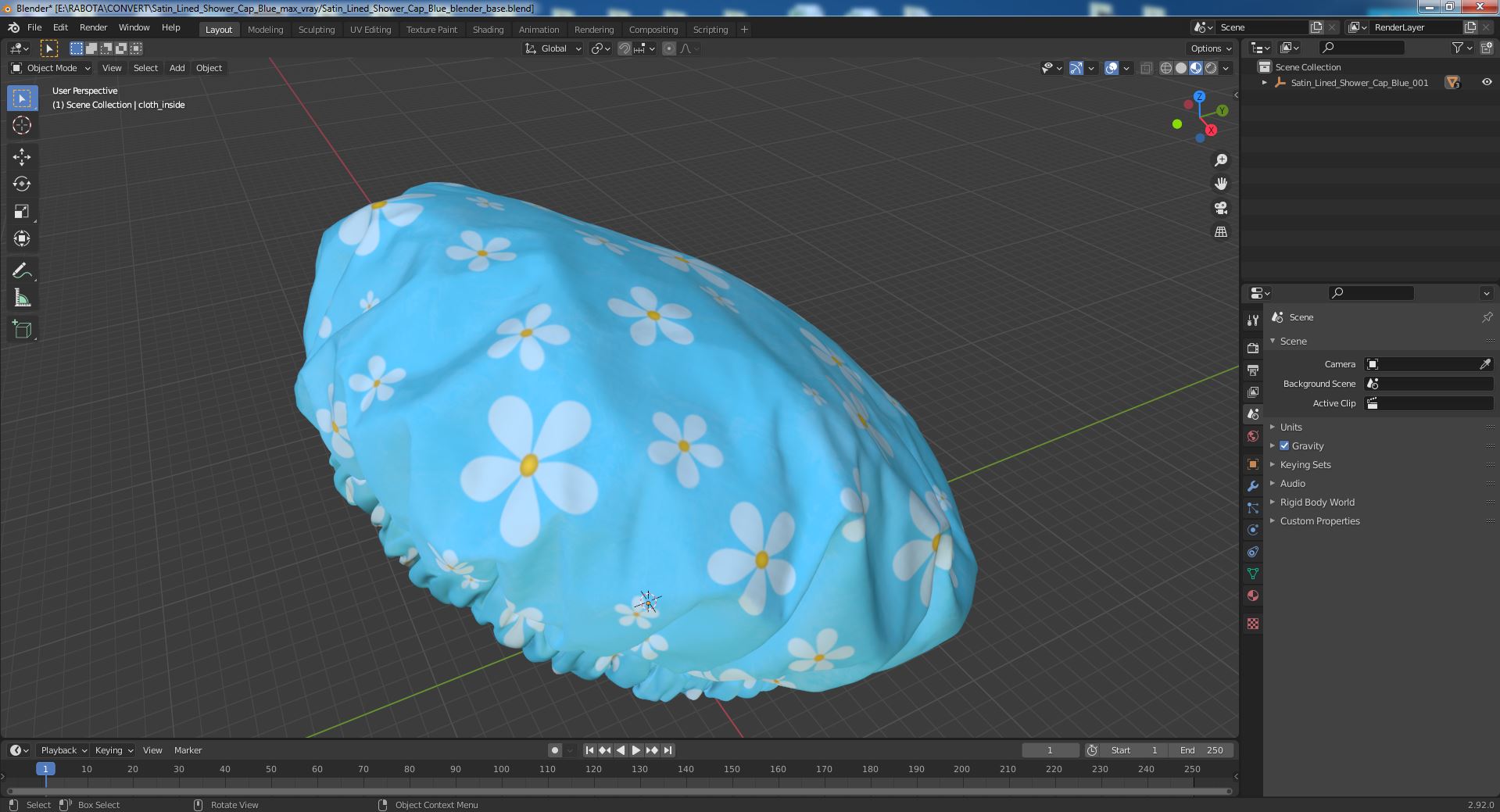Switch perspective/orthographic grid icon
The image size is (1500, 812).
1220,231
